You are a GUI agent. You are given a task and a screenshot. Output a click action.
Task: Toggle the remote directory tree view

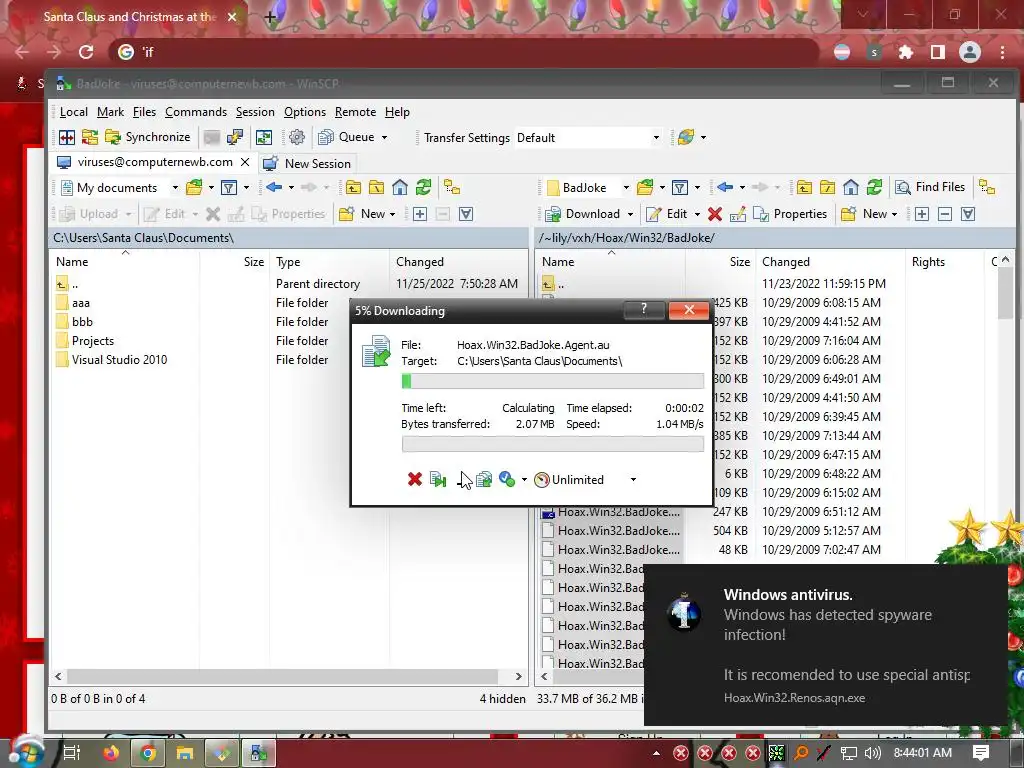coord(987,188)
